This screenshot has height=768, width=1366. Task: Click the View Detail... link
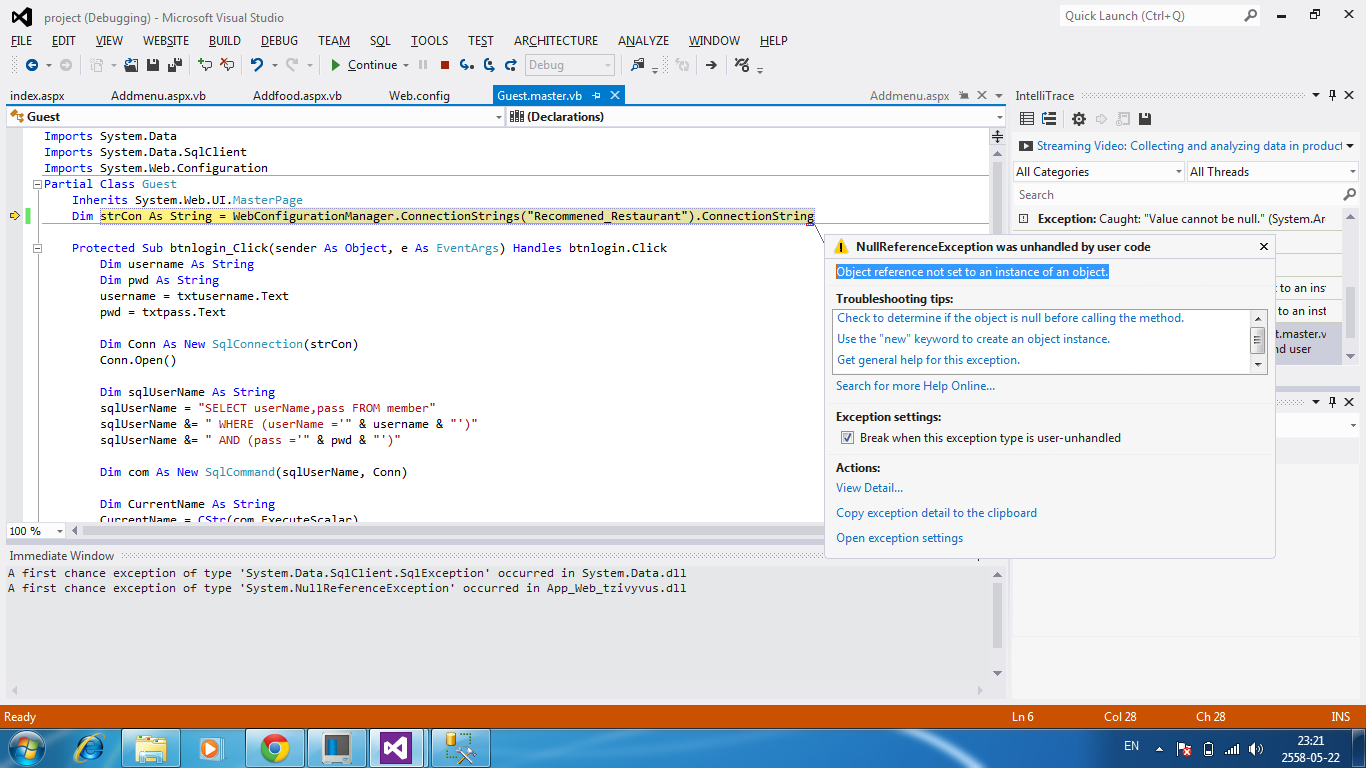tap(869, 488)
